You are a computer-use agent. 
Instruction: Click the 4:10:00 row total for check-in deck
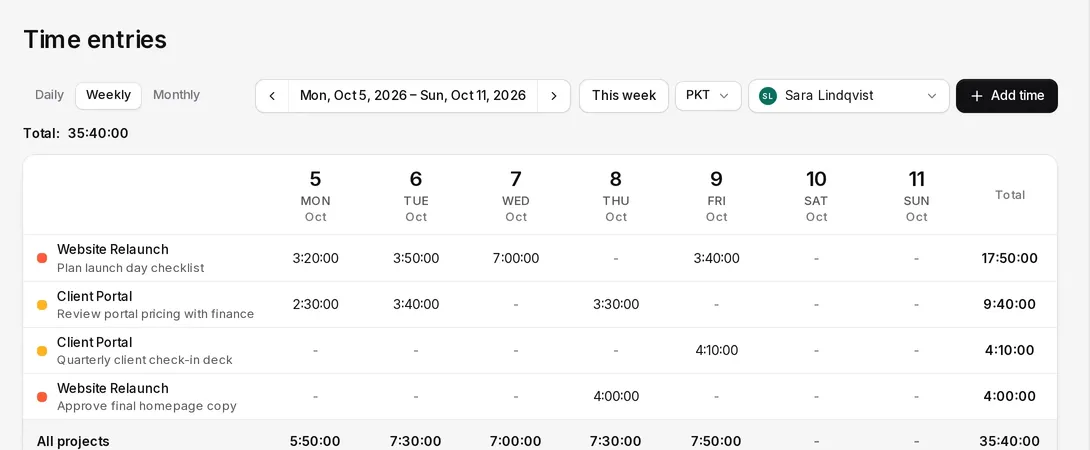(1009, 351)
